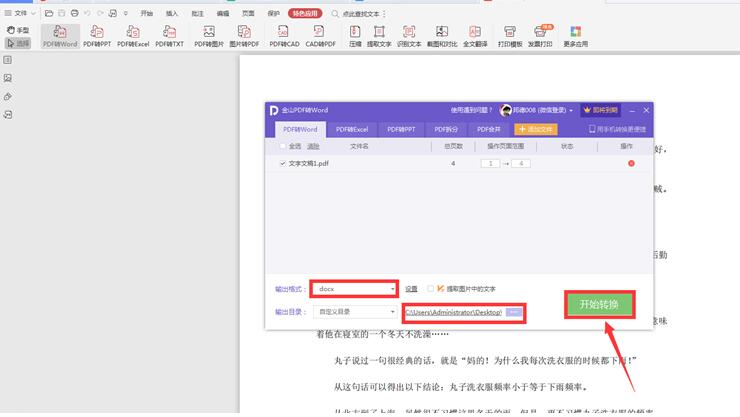The image size is (740, 417).
Task: Click the 提取文字 extract text icon
Action: pyautogui.click(x=379, y=36)
